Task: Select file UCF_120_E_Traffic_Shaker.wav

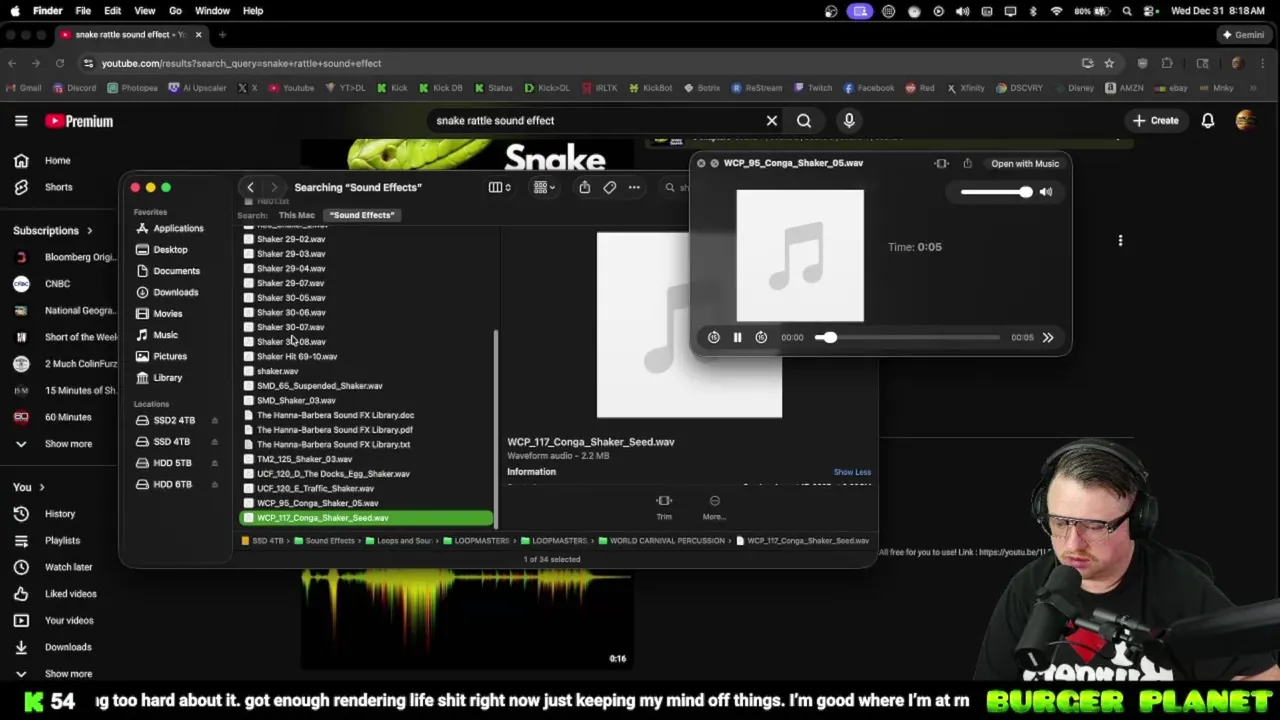Action: click(315, 488)
